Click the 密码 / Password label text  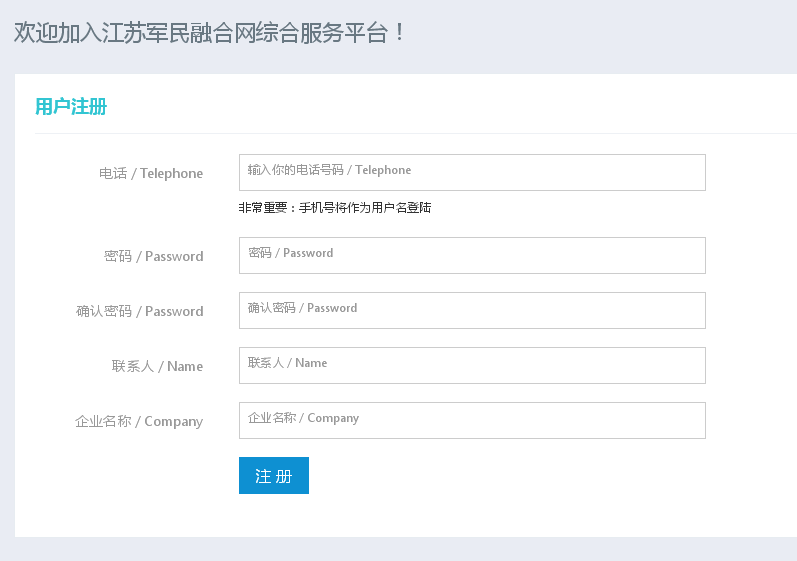tap(154, 256)
